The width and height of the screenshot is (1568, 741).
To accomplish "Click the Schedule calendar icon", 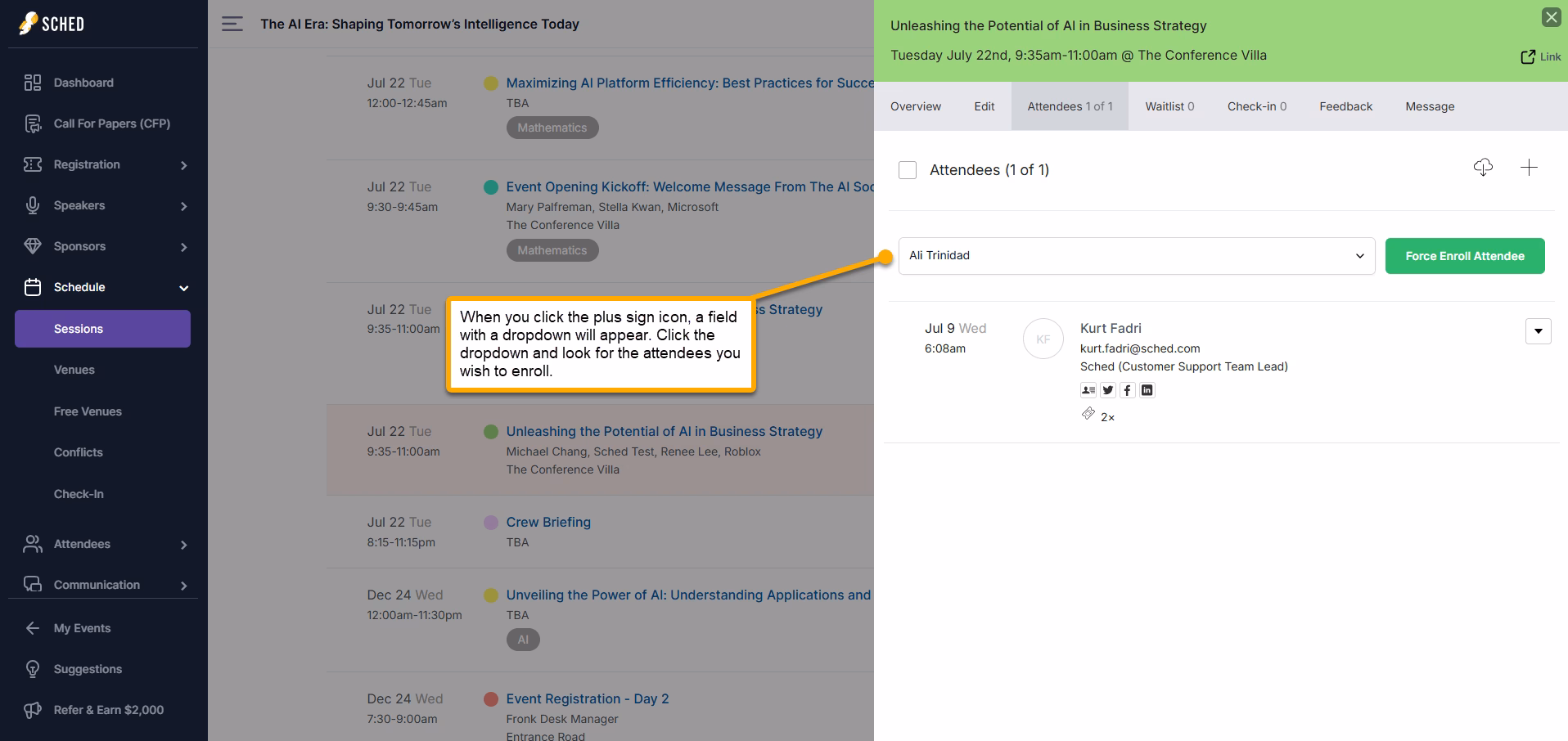I will point(33,287).
